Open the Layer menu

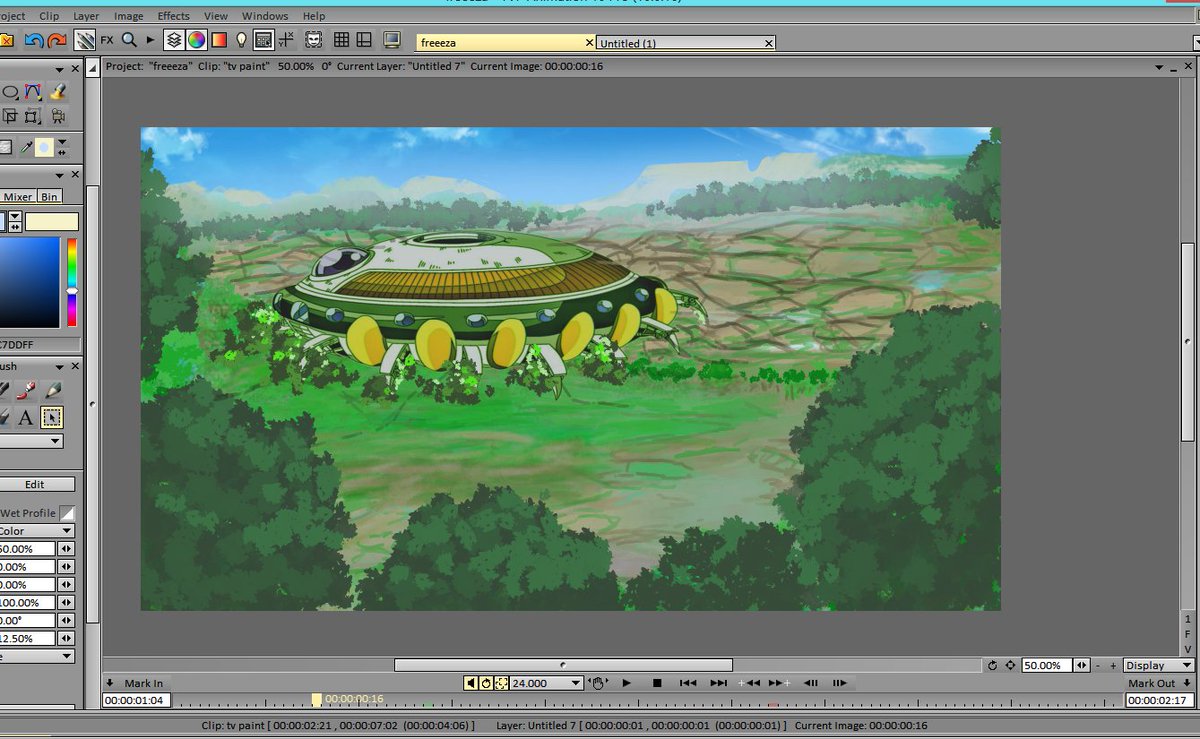click(86, 16)
